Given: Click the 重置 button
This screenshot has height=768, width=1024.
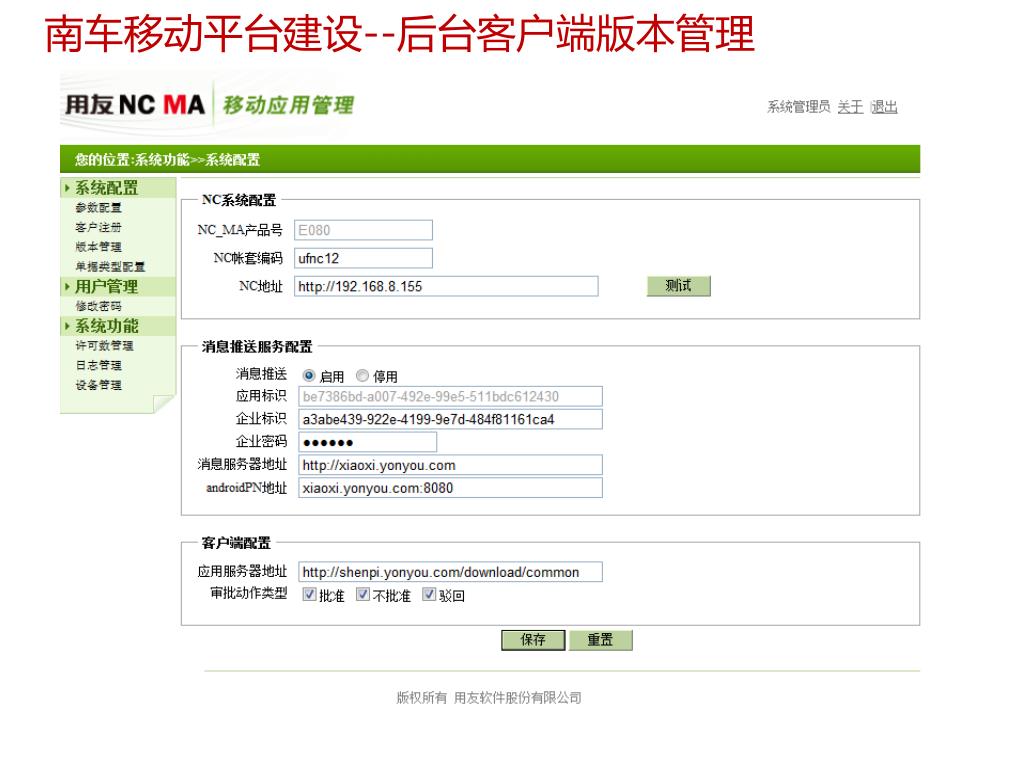Looking at the screenshot, I should pyautogui.click(x=600, y=640).
